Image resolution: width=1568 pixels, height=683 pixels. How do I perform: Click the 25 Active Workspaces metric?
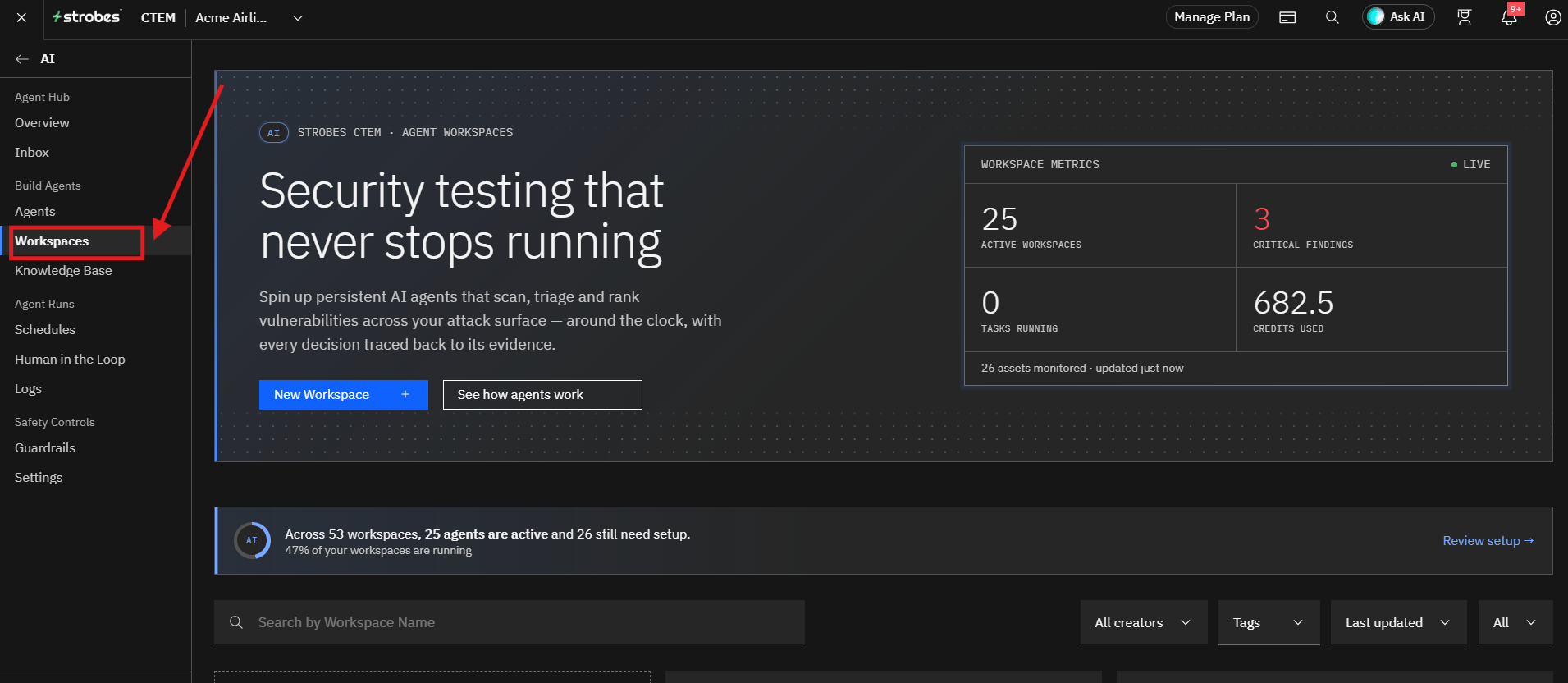click(1100, 226)
